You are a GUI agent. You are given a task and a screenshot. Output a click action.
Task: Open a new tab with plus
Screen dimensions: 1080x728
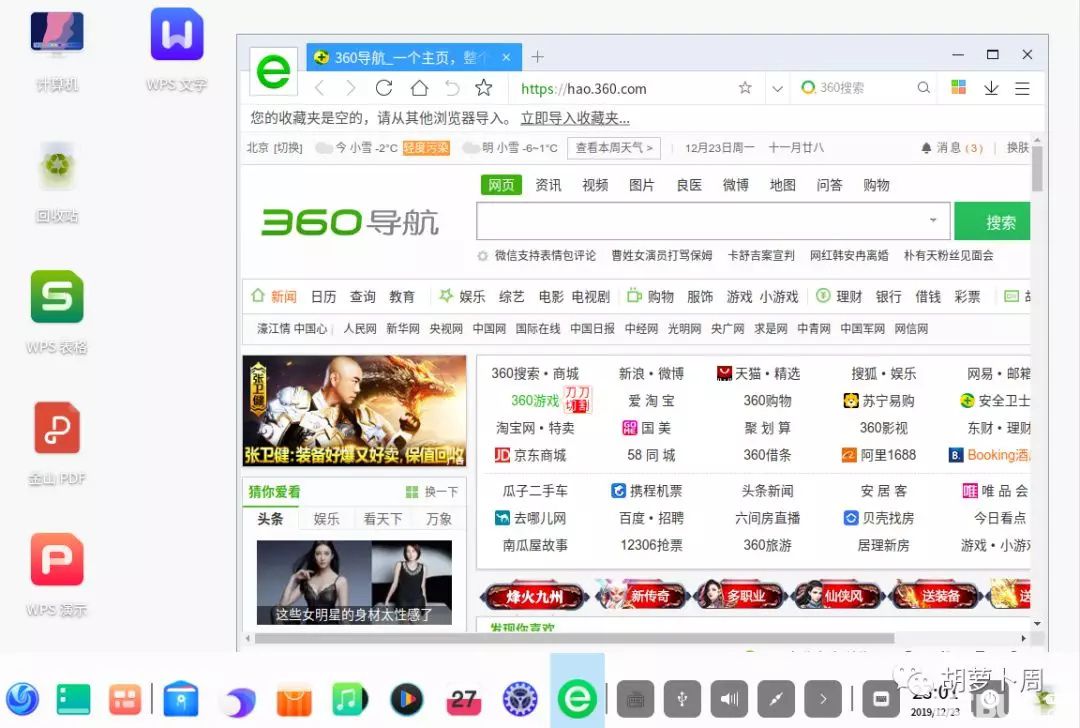click(537, 56)
